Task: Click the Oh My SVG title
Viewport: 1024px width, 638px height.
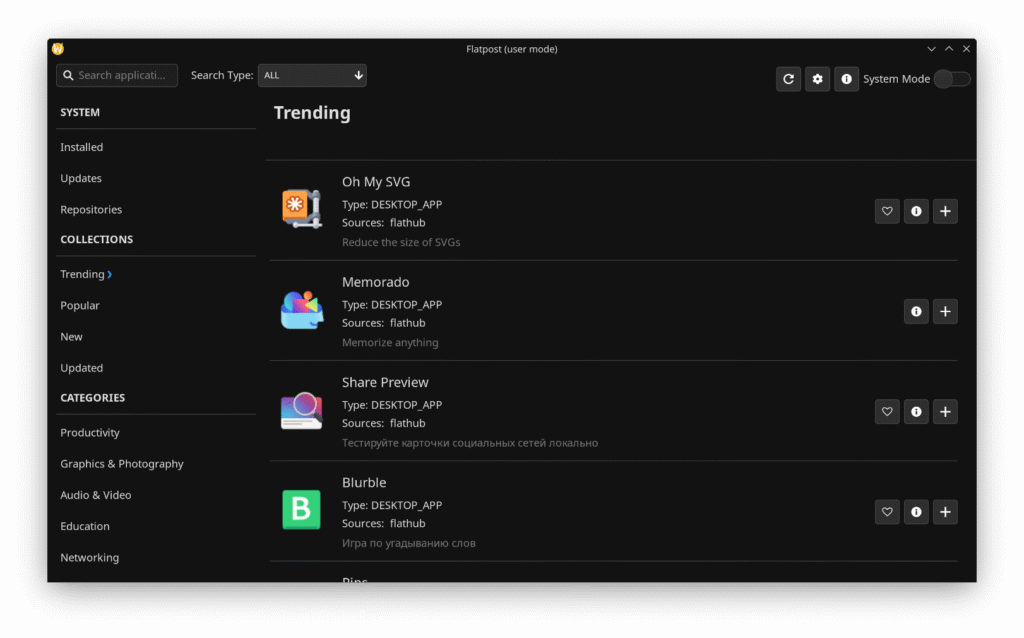Action: [x=376, y=182]
